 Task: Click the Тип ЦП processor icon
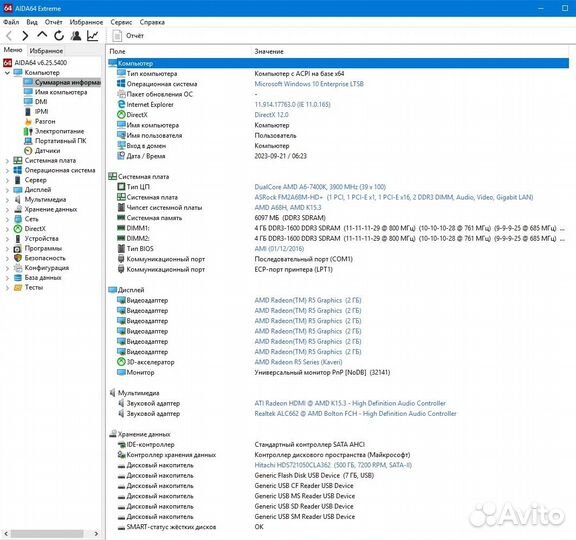tap(121, 187)
